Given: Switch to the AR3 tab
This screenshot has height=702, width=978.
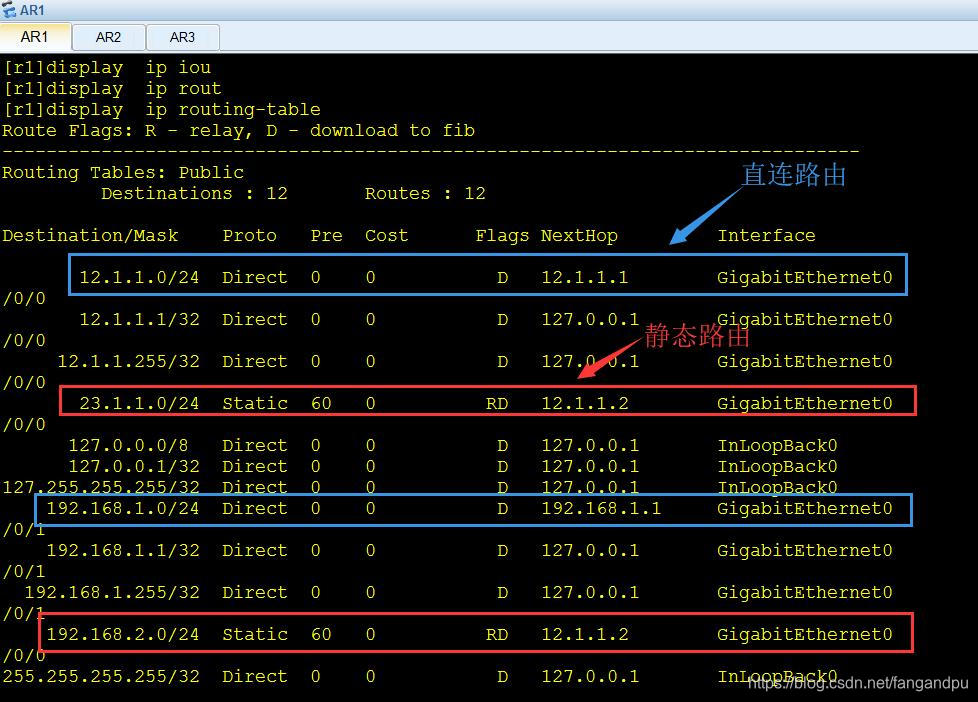Looking at the screenshot, I should click(182, 37).
